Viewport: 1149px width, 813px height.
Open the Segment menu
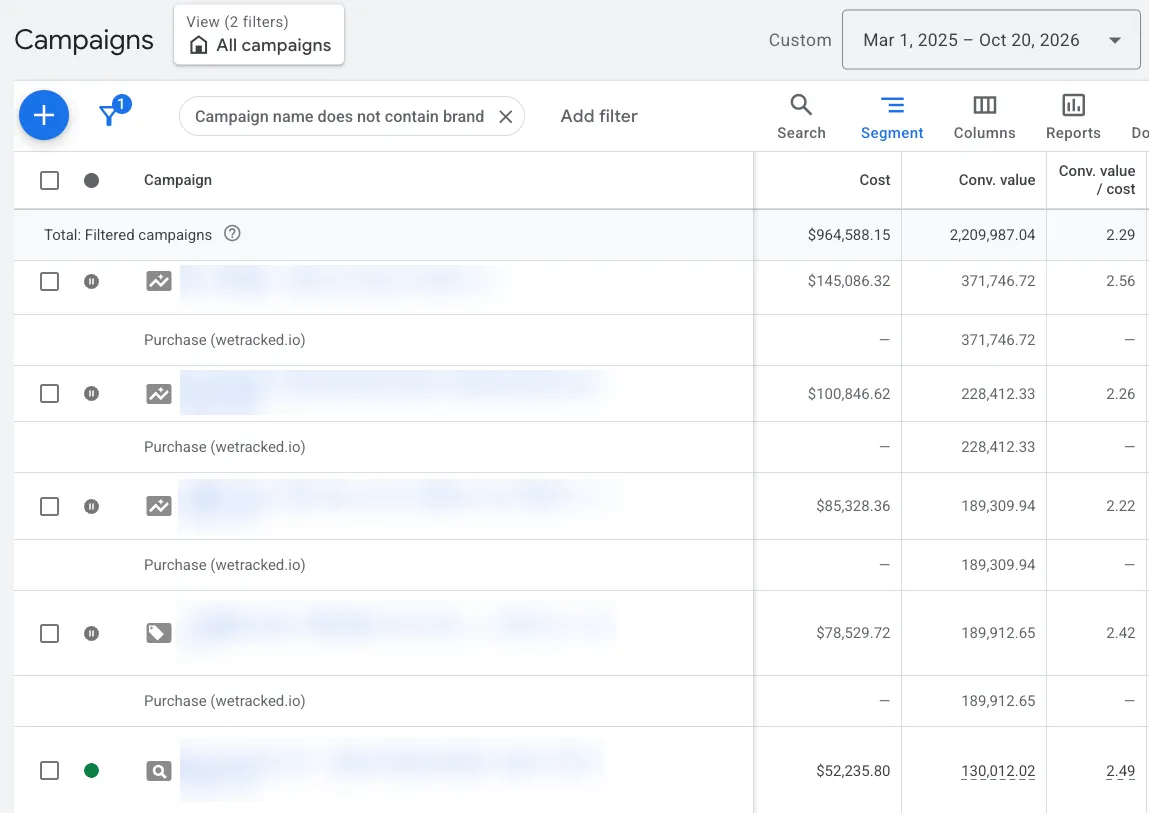click(892, 117)
